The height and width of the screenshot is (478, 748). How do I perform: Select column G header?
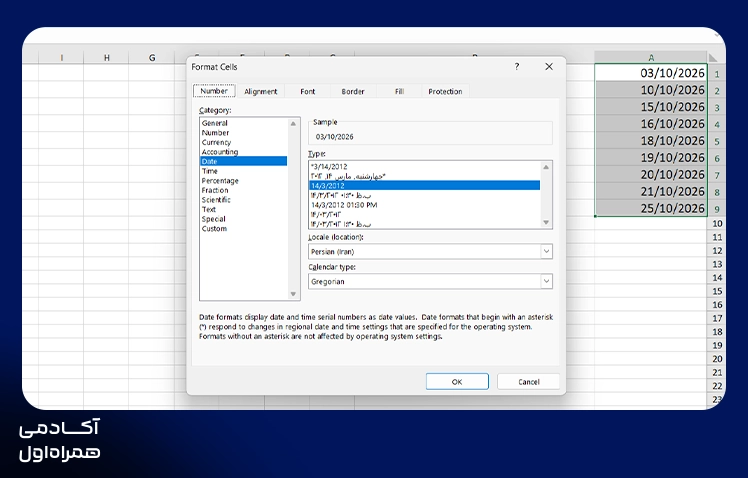pos(152,58)
